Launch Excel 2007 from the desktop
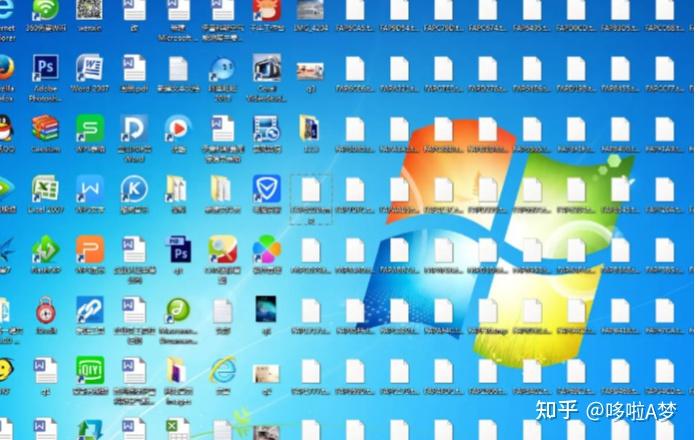Screen dimensions: 696x440 click(x=45, y=189)
